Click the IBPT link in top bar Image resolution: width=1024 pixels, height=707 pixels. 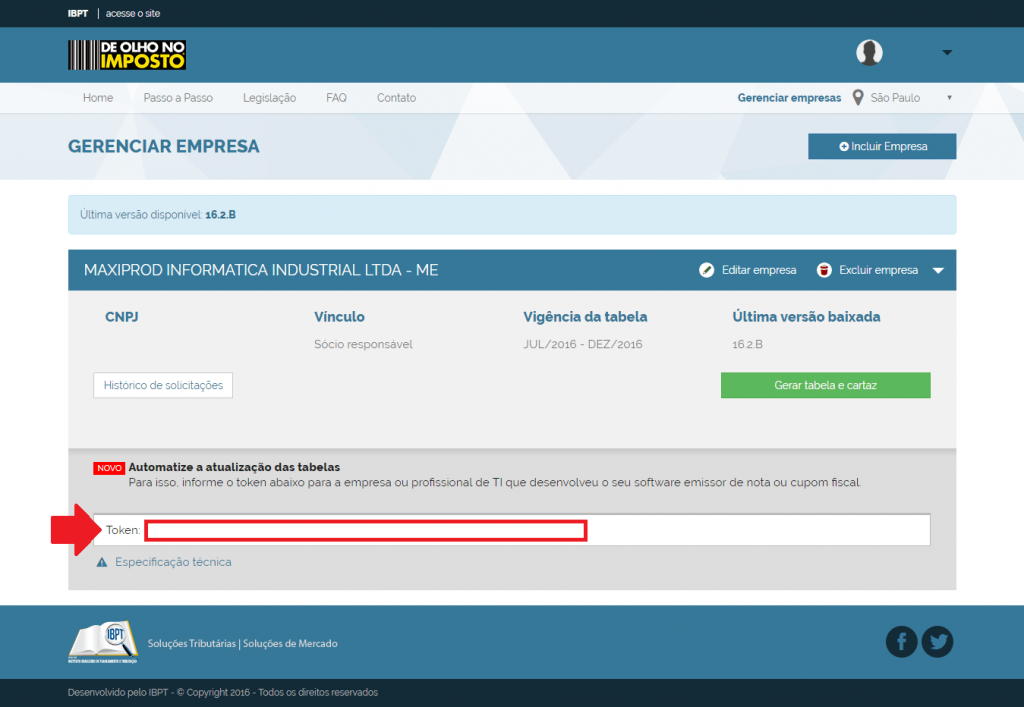(x=78, y=13)
